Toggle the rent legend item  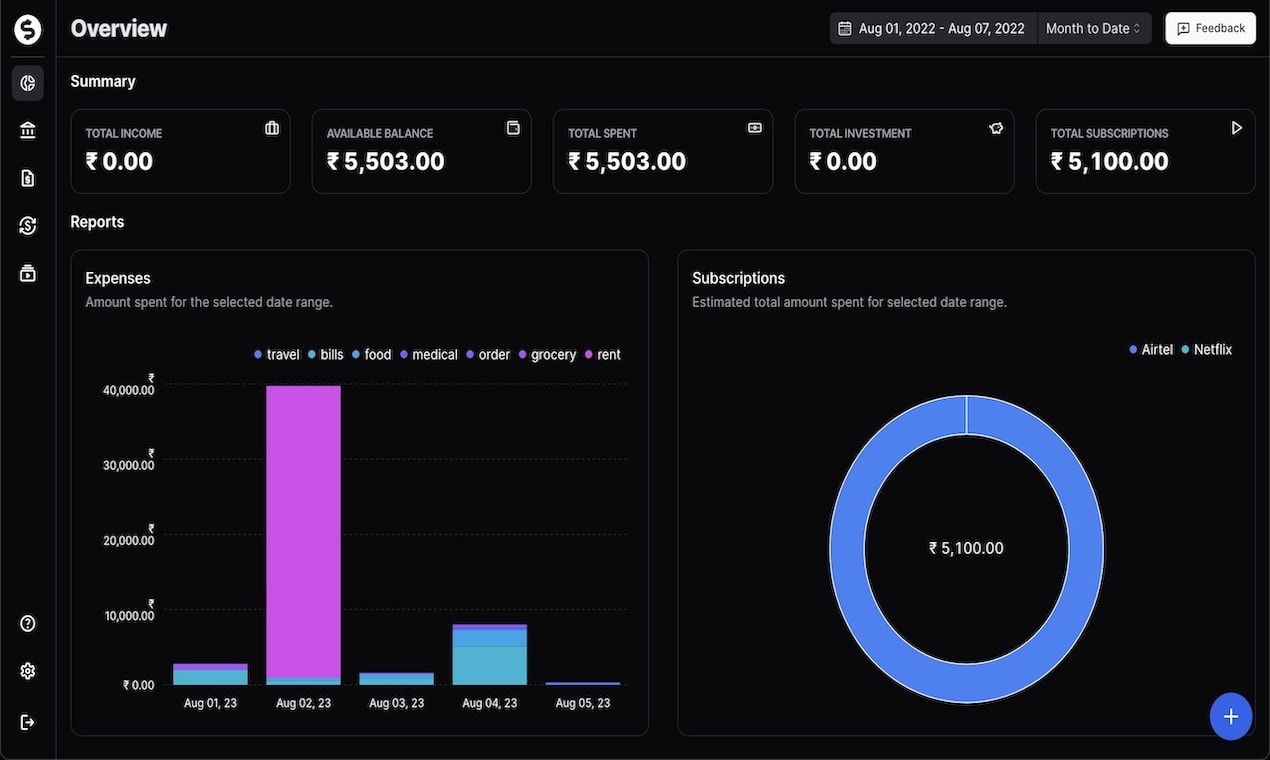(x=603, y=355)
